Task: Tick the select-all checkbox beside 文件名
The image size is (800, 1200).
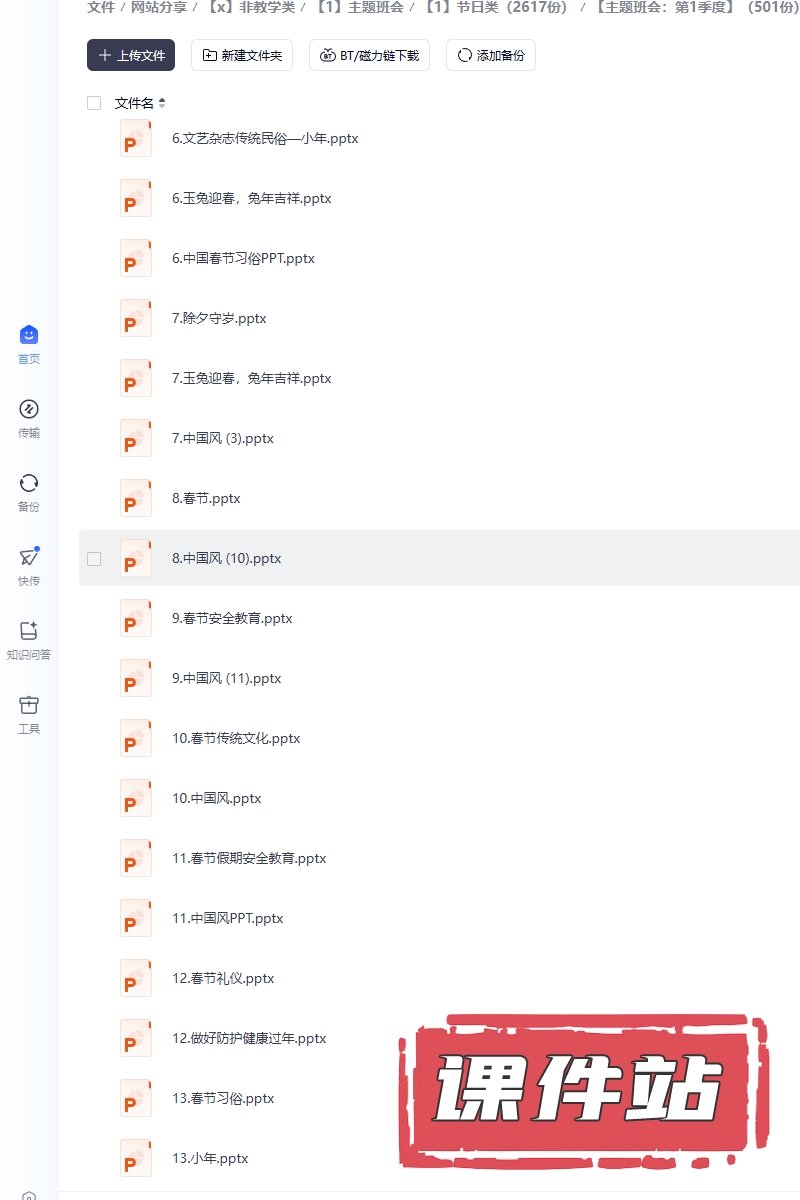Action: pyautogui.click(x=94, y=103)
